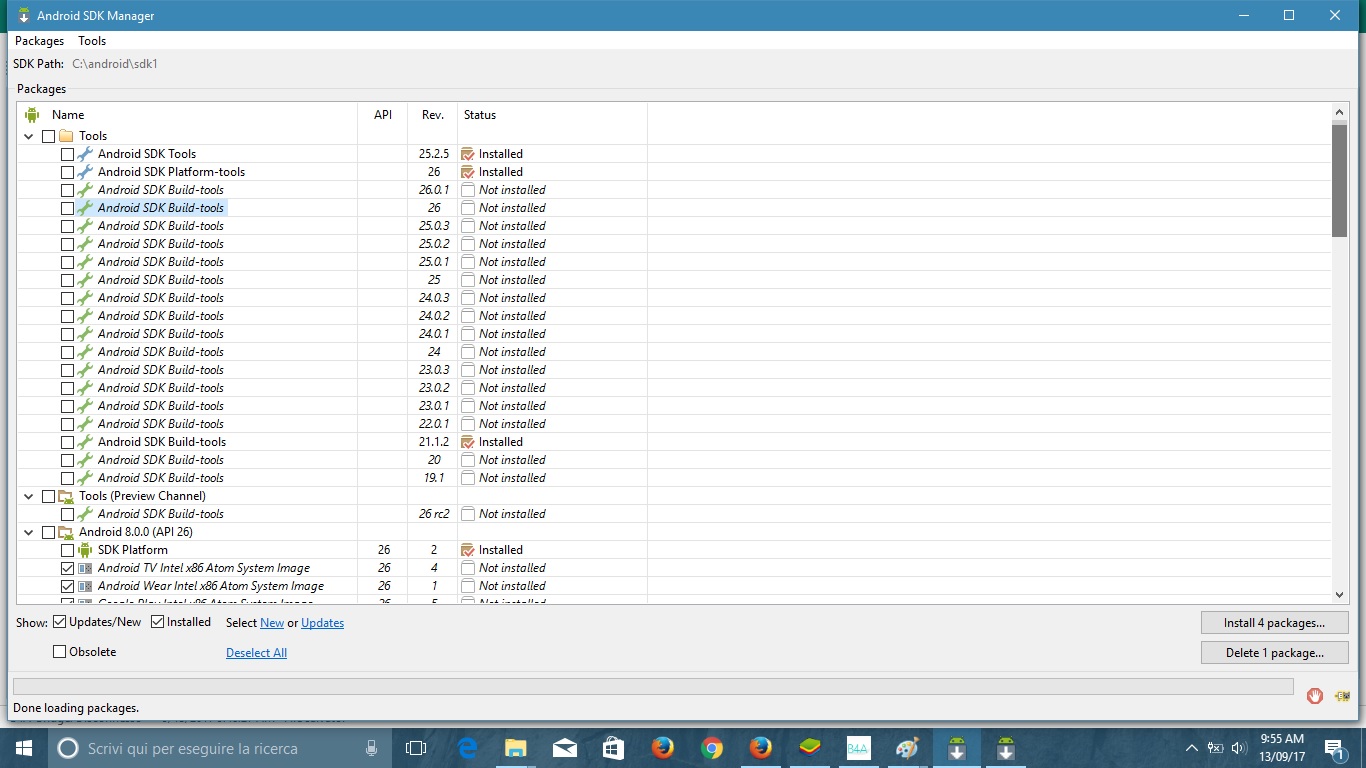This screenshot has height=768, width=1366.
Task: Toggle the Installed show filter
Action: pyautogui.click(x=158, y=622)
